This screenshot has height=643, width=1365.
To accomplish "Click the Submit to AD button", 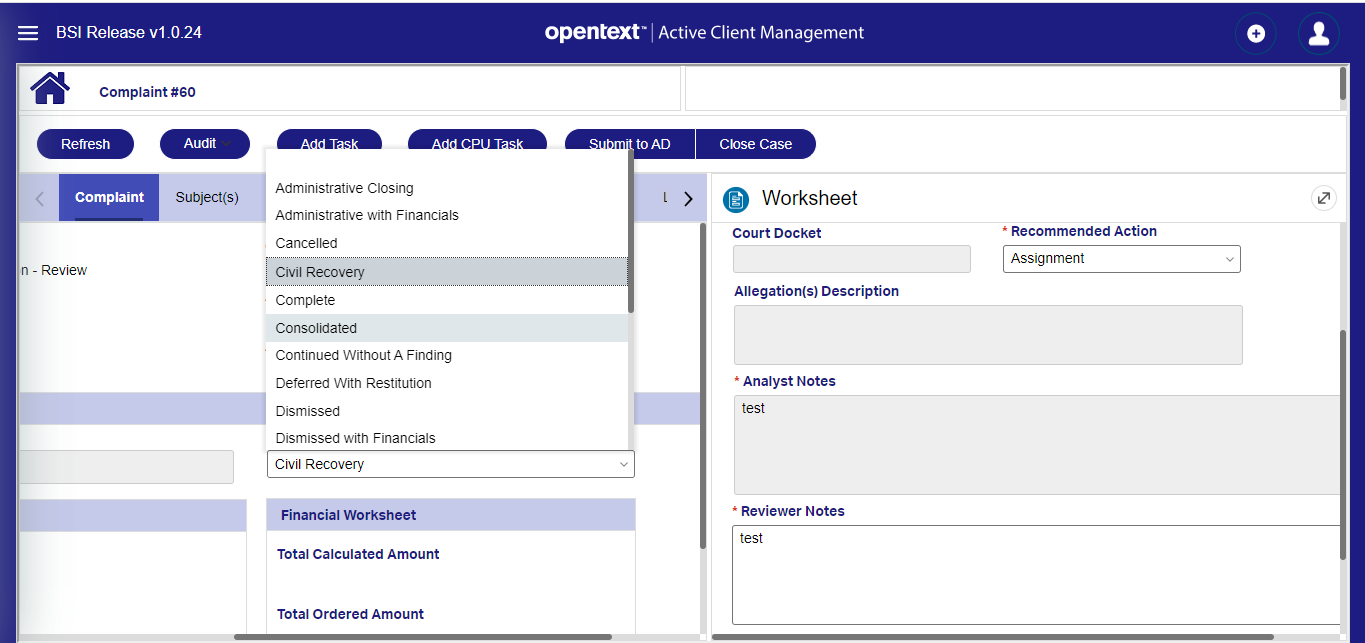I will click(x=629, y=144).
